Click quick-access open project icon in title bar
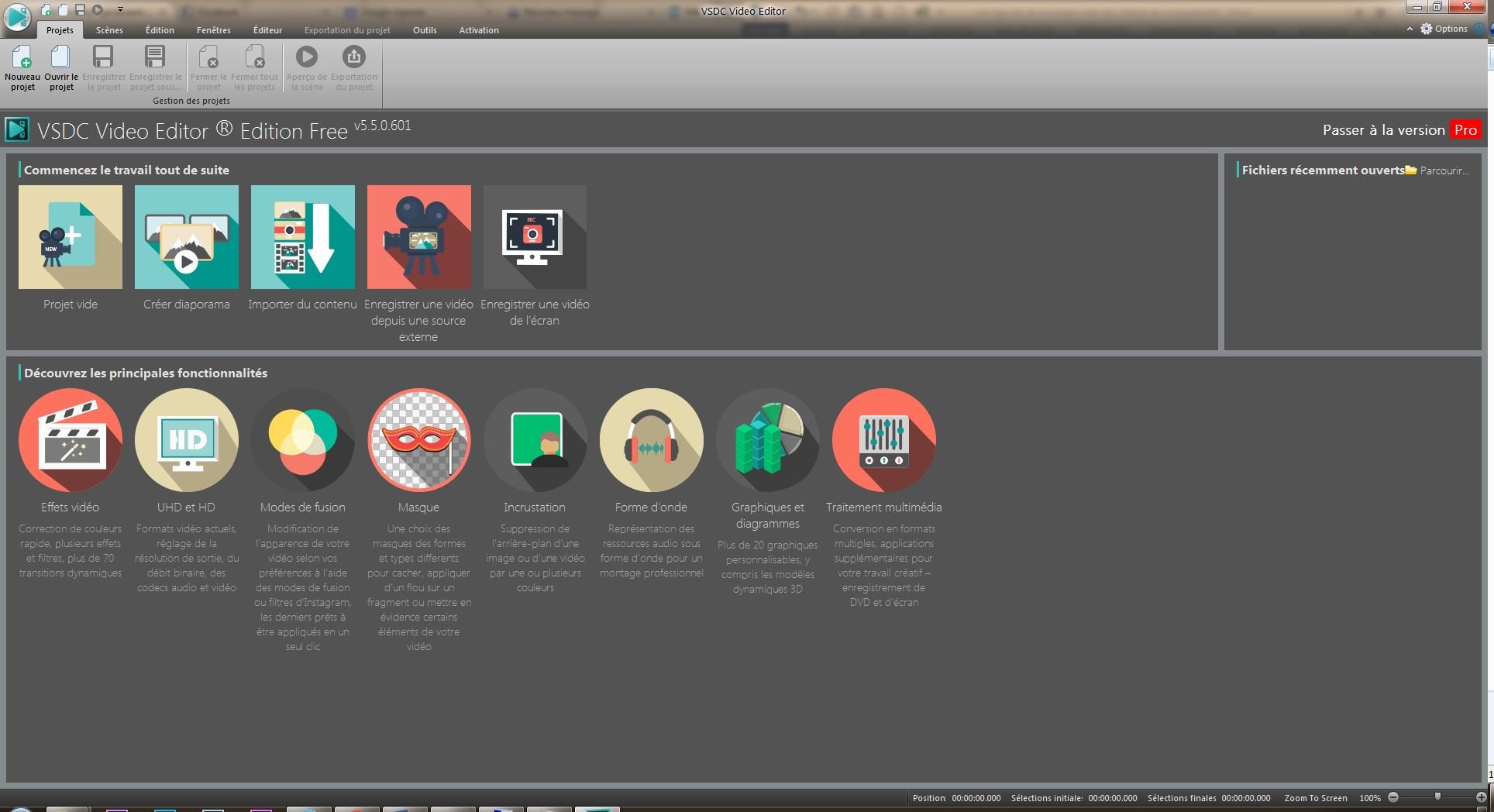The image size is (1494, 812). (63, 10)
